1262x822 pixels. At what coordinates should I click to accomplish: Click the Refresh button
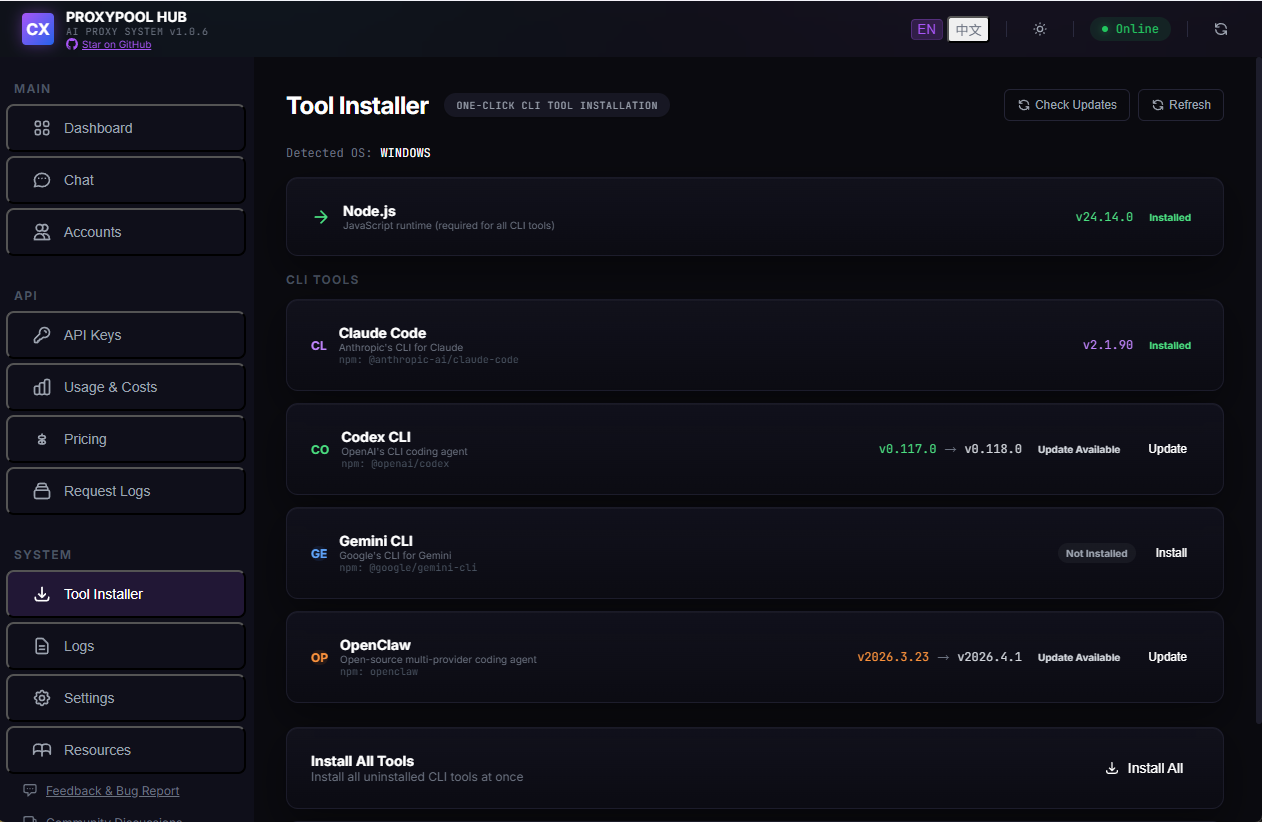pos(1181,105)
